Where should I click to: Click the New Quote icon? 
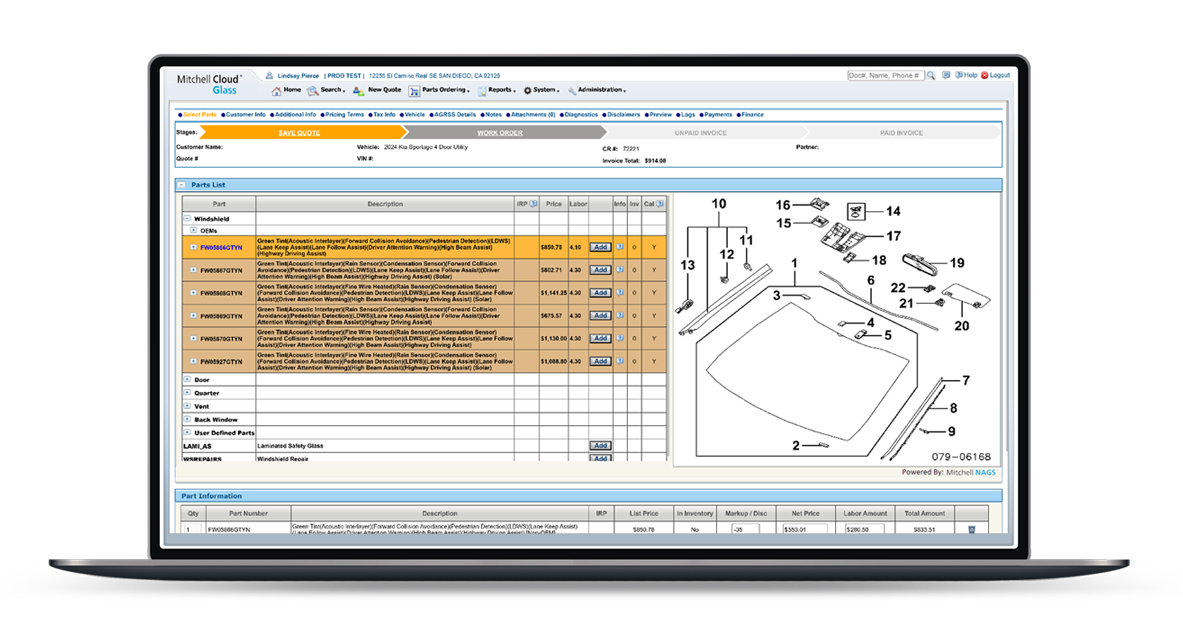(358, 91)
